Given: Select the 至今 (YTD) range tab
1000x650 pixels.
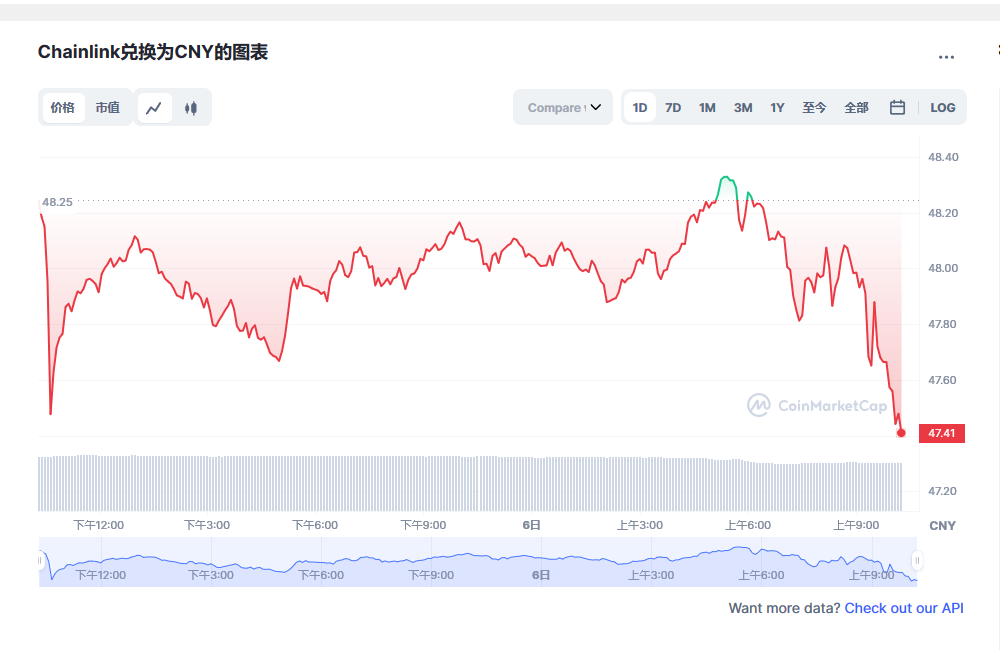Looking at the screenshot, I should (x=814, y=107).
